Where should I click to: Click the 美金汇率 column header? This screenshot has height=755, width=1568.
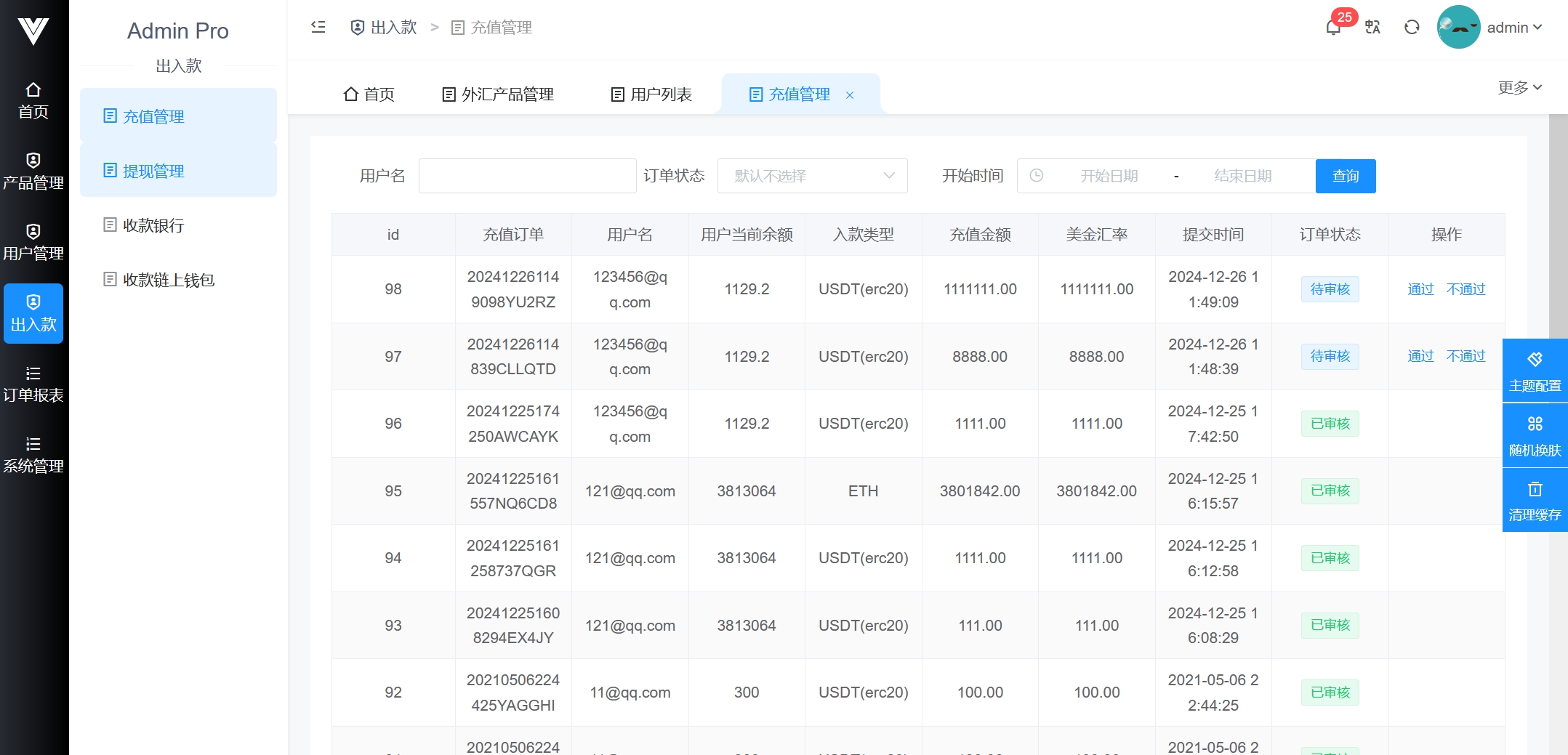[1096, 235]
